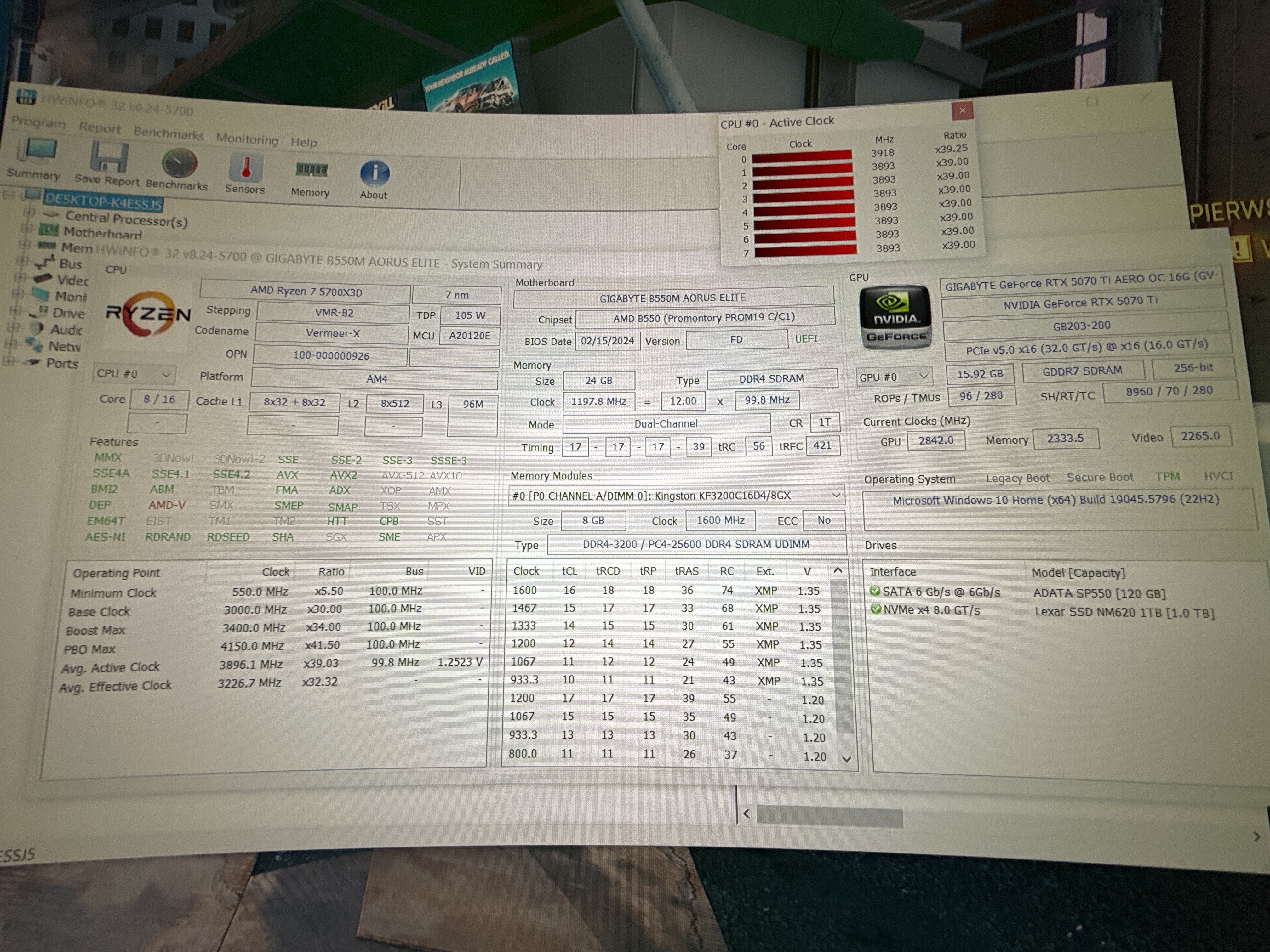Click the Base Clock operating point row

(x=277, y=609)
